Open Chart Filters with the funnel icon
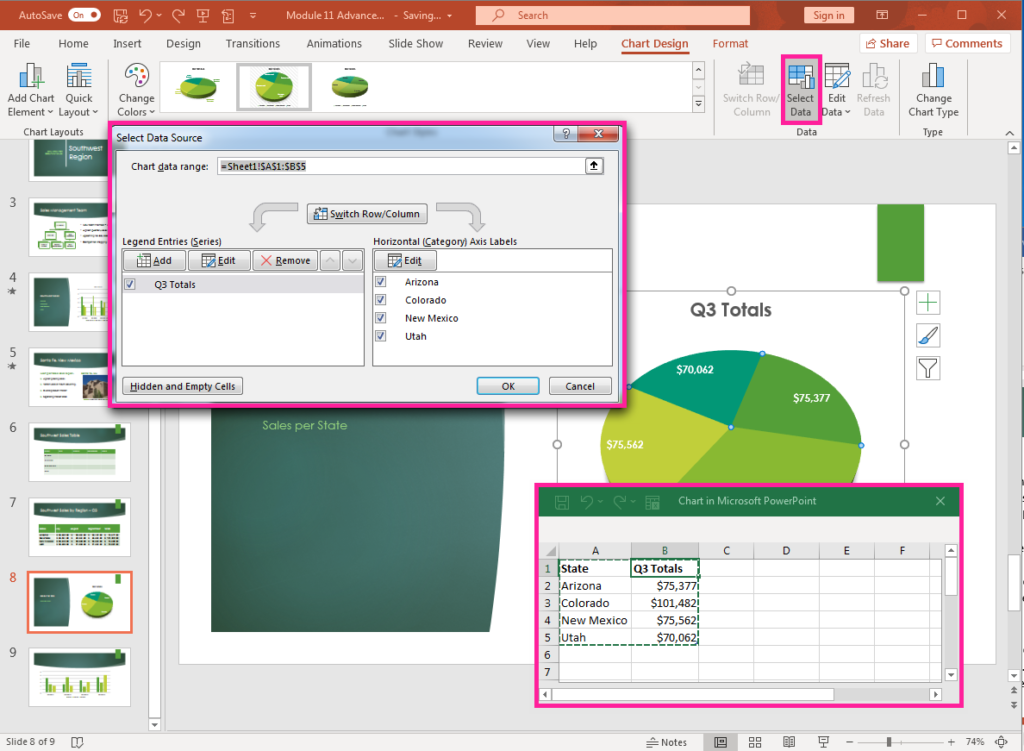Image resolution: width=1024 pixels, height=751 pixels. (x=928, y=367)
